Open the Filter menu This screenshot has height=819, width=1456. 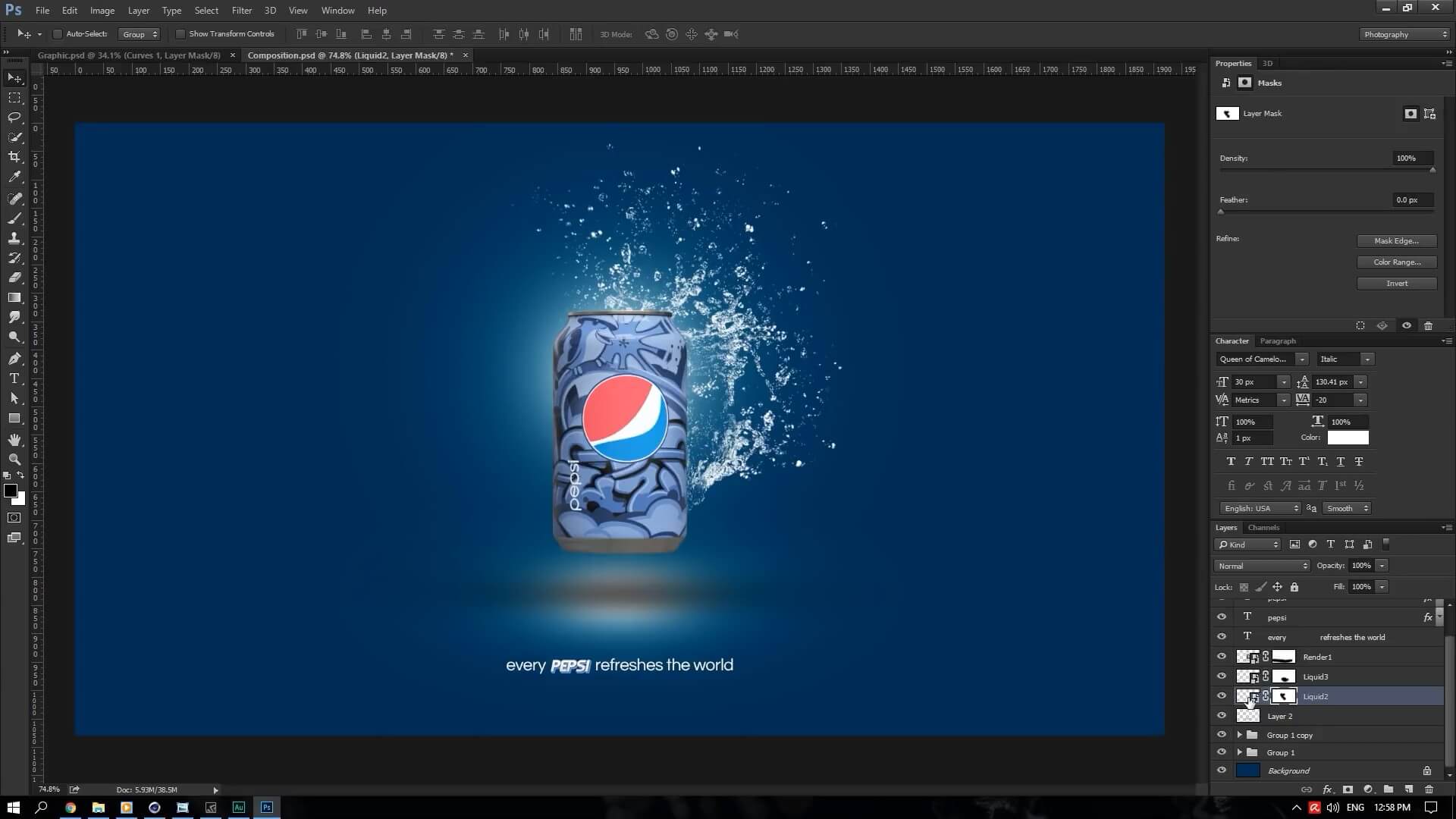coord(241,11)
